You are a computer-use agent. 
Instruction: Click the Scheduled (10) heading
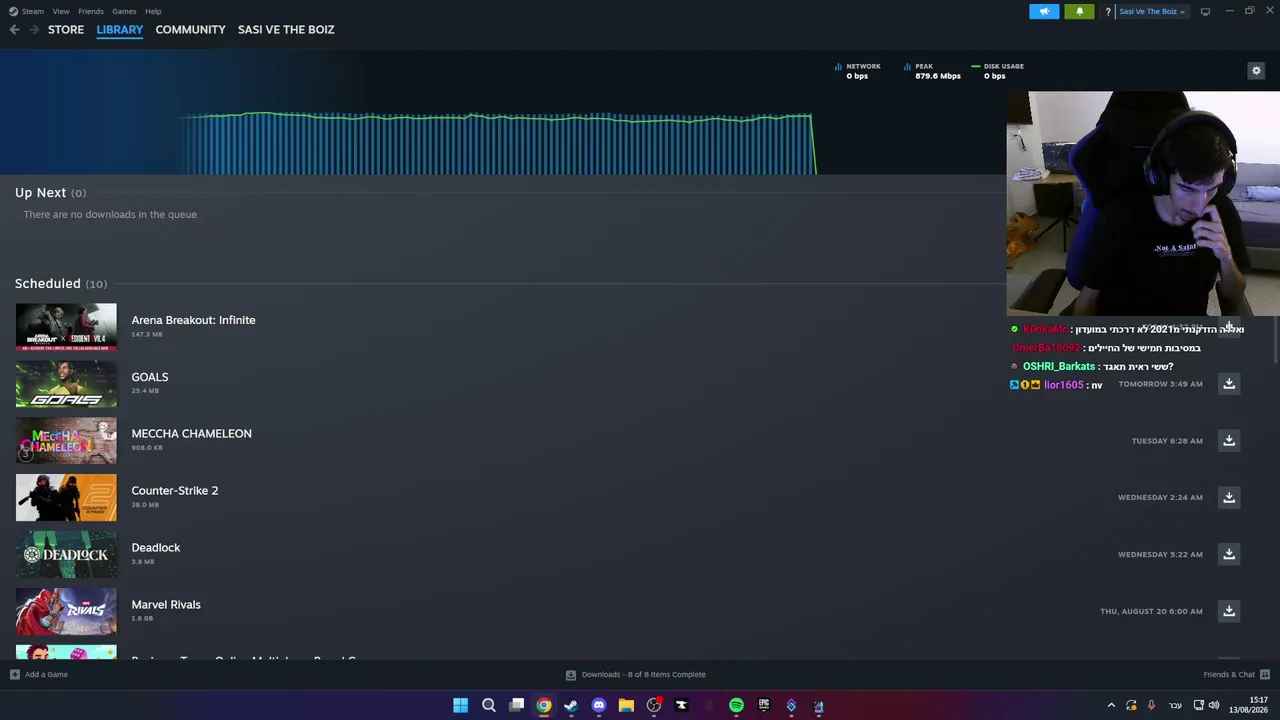[61, 284]
